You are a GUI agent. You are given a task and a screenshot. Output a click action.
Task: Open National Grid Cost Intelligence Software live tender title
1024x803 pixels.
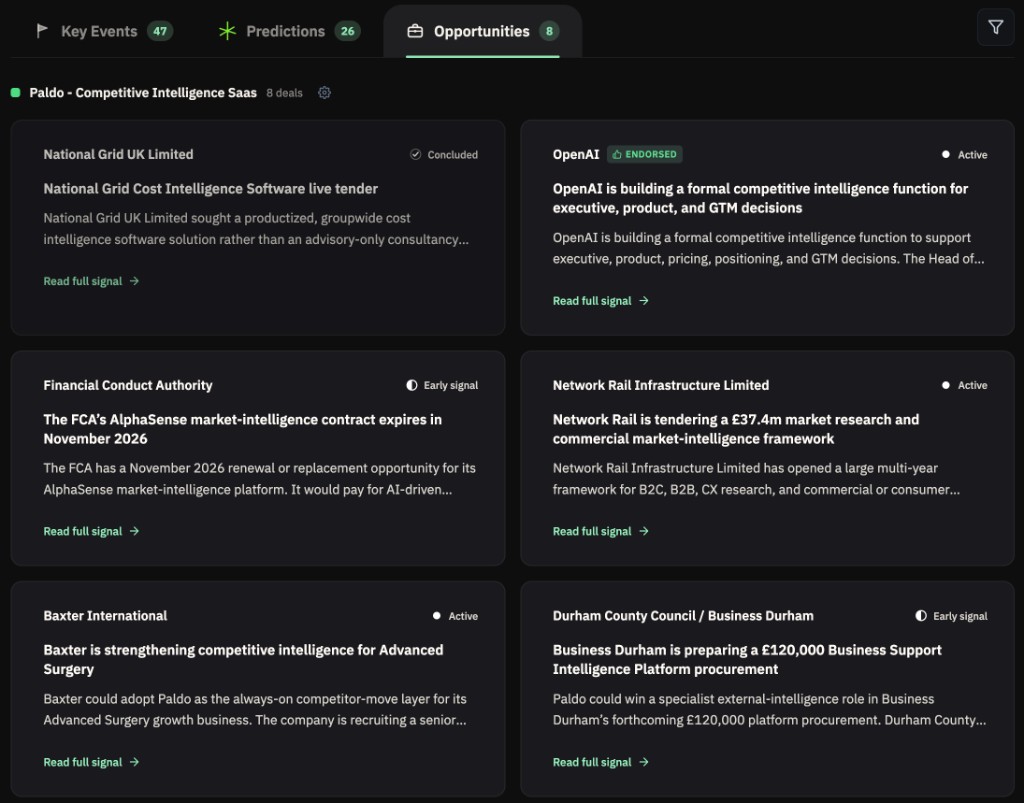coord(210,189)
